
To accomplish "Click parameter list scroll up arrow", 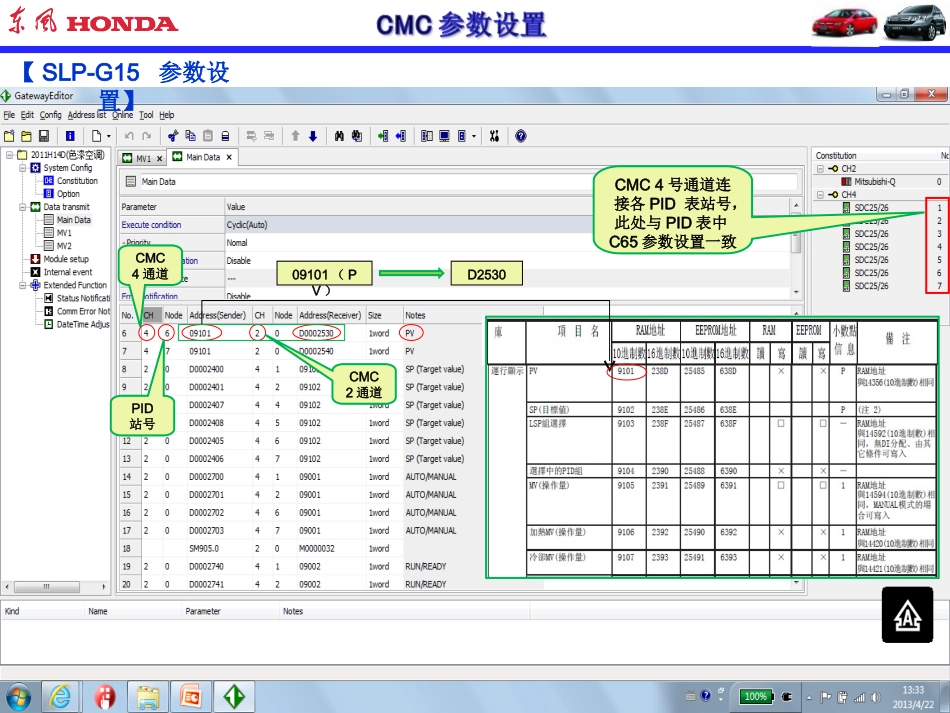I will (x=796, y=207).
